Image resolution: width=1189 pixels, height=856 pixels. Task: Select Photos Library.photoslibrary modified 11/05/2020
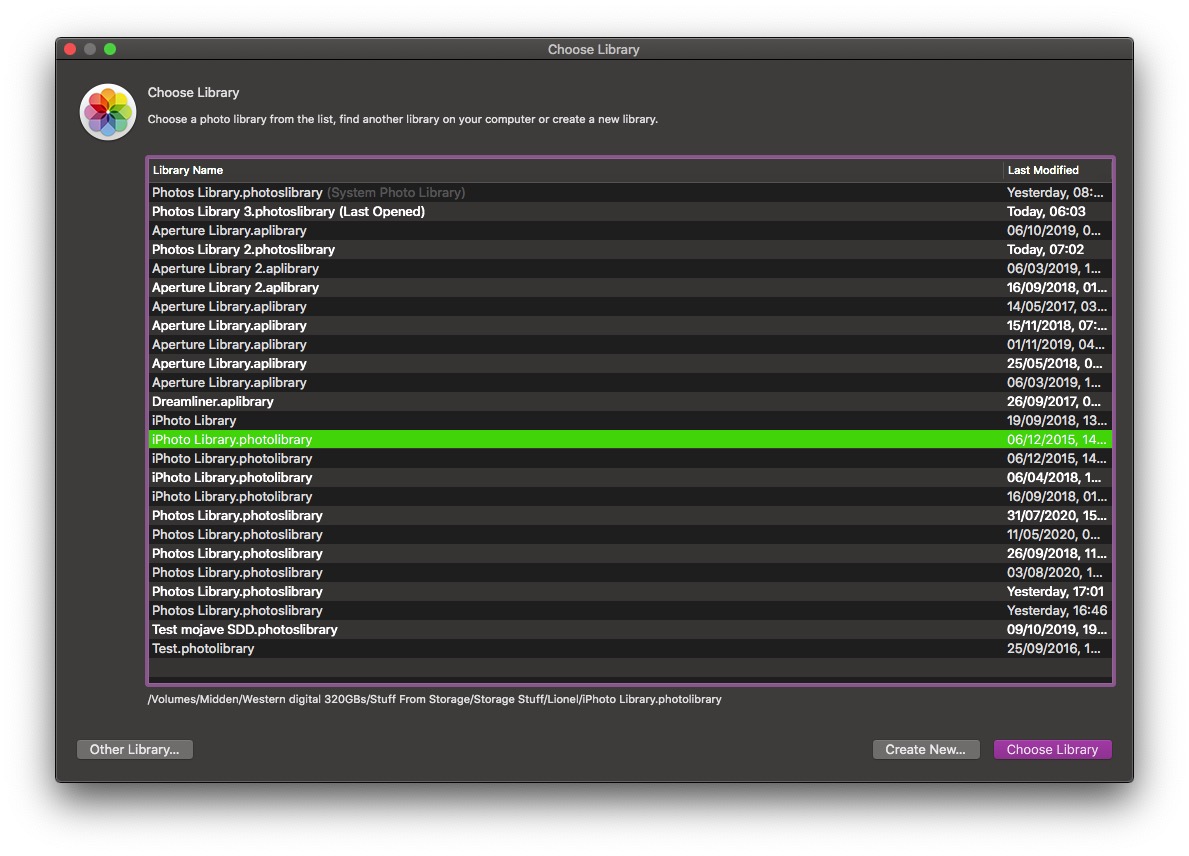tap(630, 534)
